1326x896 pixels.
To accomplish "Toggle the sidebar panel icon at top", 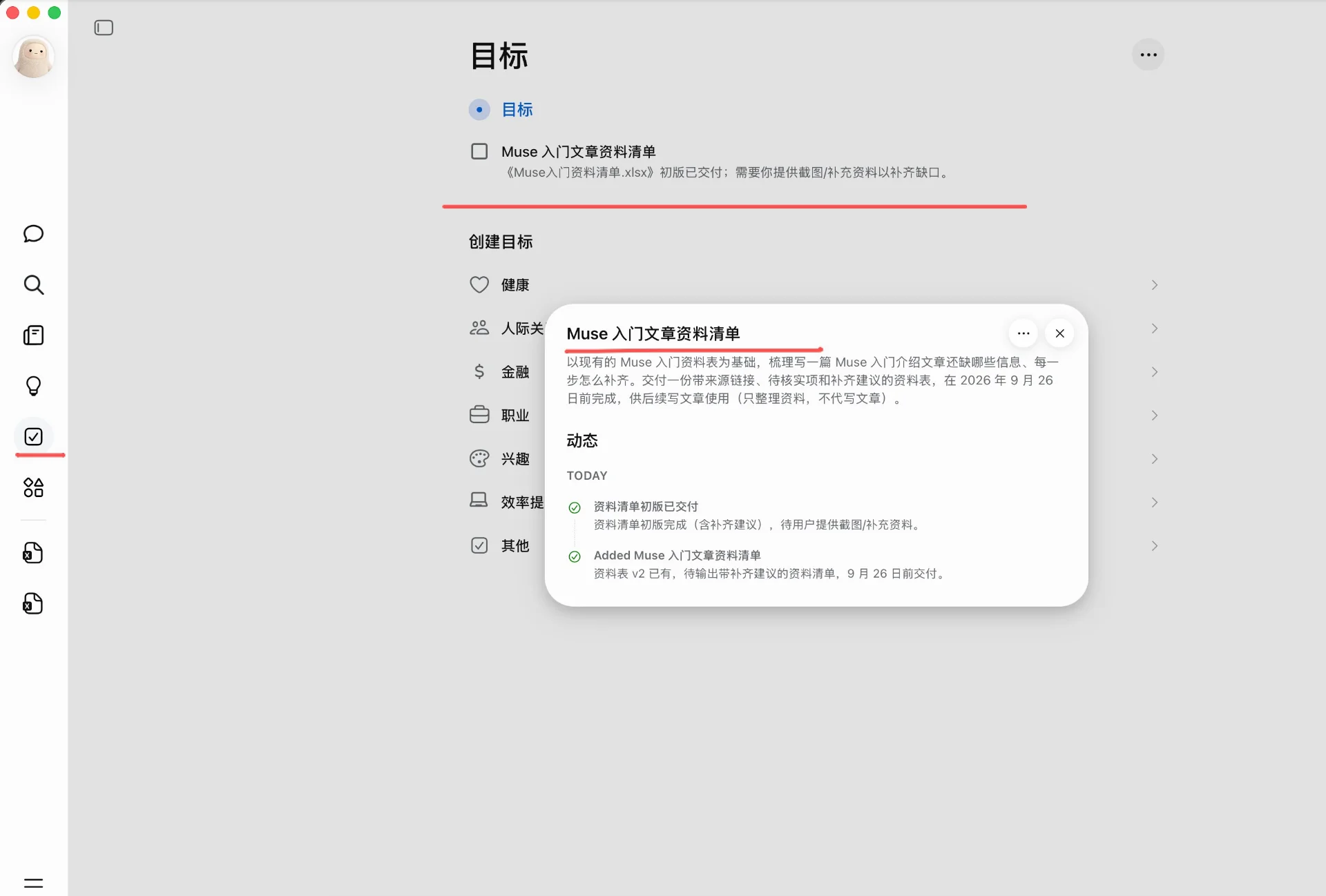I will click(104, 28).
